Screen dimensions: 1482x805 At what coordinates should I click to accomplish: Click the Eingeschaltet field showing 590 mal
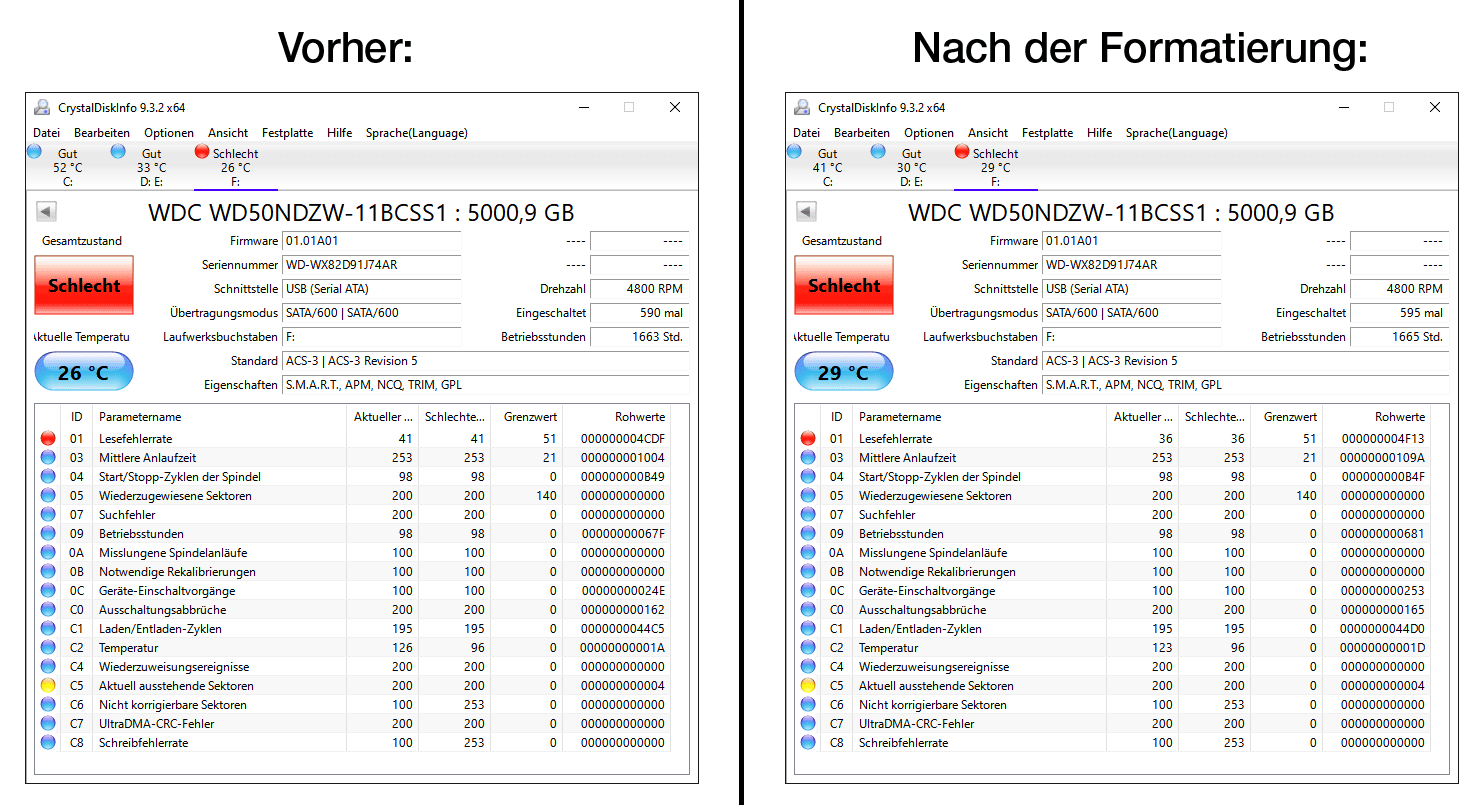click(639, 313)
